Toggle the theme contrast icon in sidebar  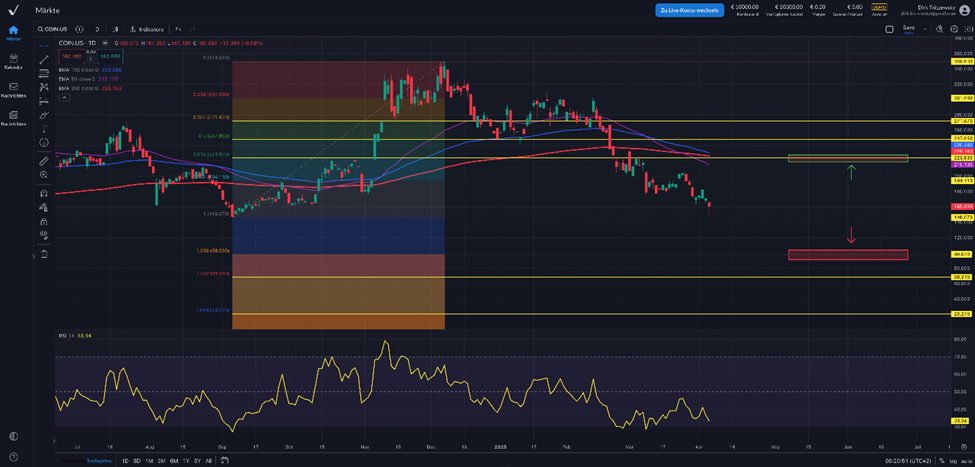click(13, 436)
